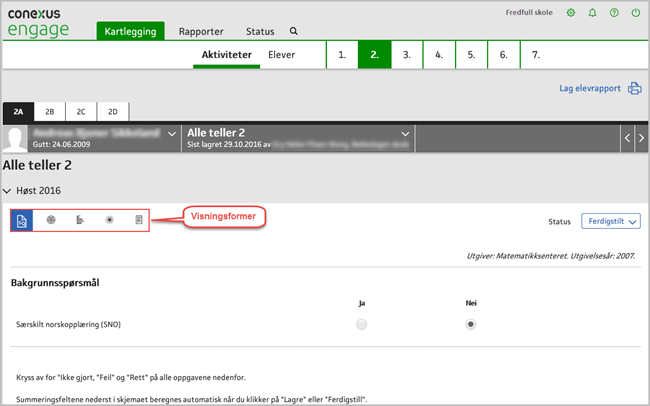Collapse the Høst 2016 section
The image size is (650, 406).
[x=8, y=190]
